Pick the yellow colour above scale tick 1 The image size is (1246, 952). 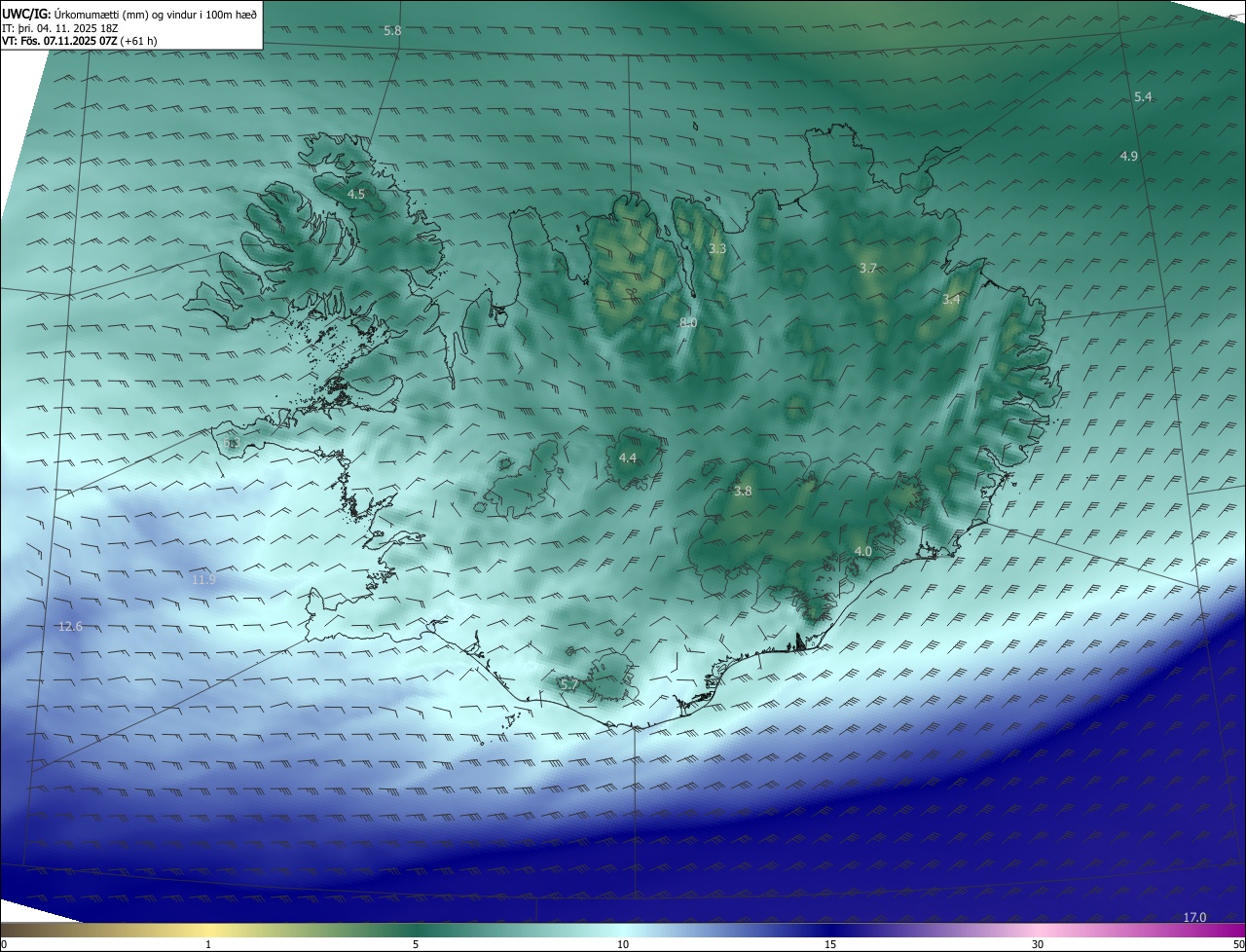point(208,930)
